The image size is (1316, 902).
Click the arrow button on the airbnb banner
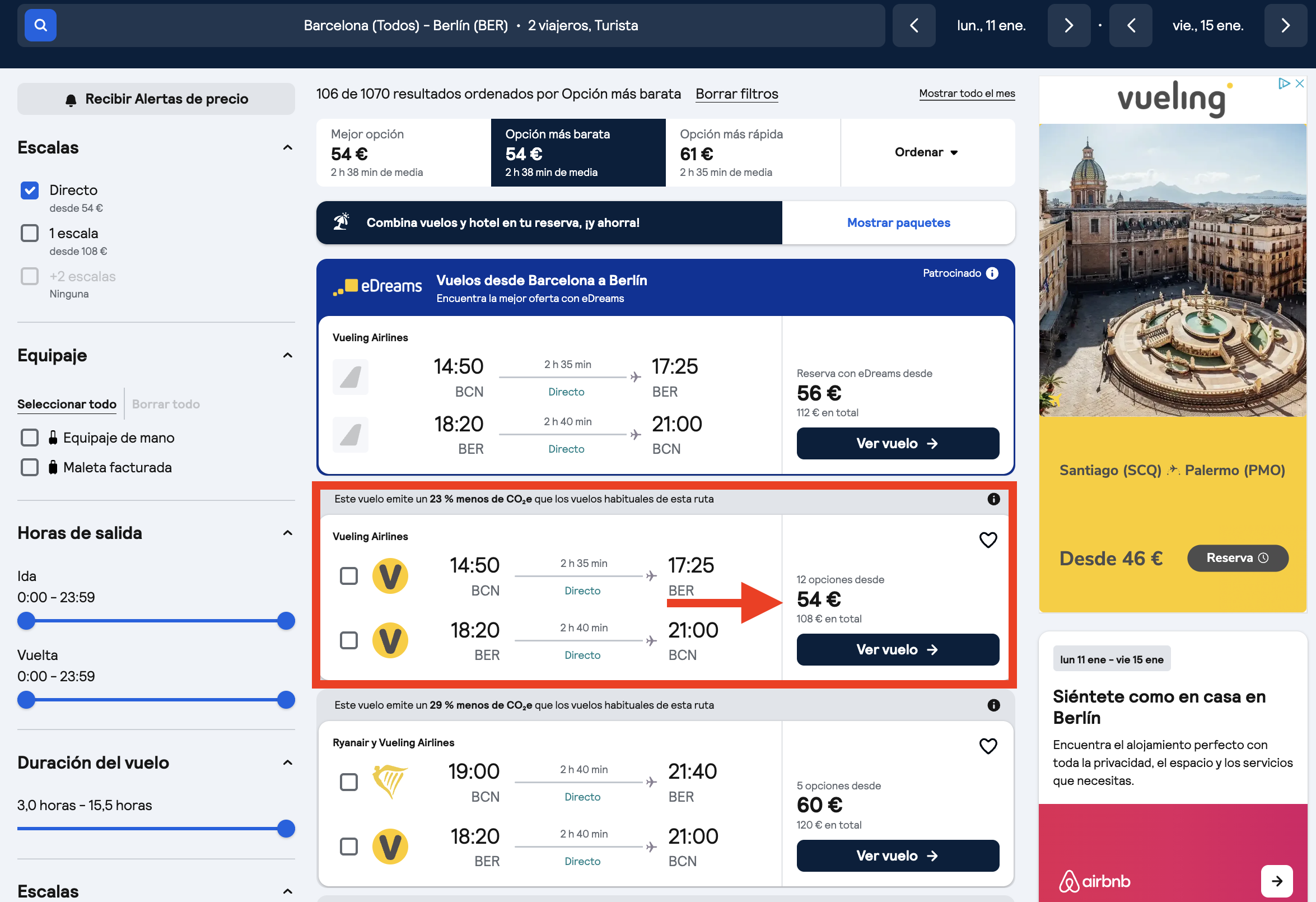[x=1277, y=881]
